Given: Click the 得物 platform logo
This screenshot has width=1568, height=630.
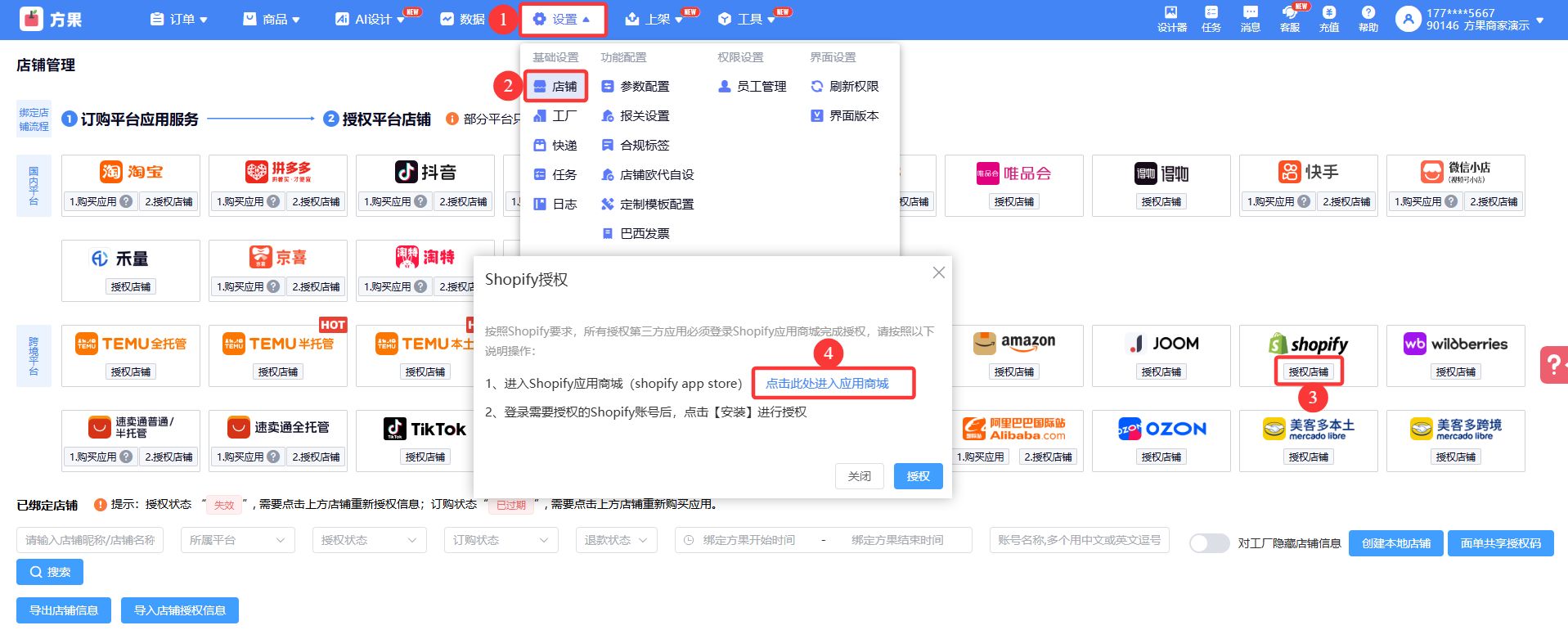Looking at the screenshot, I should (1161, 173).
